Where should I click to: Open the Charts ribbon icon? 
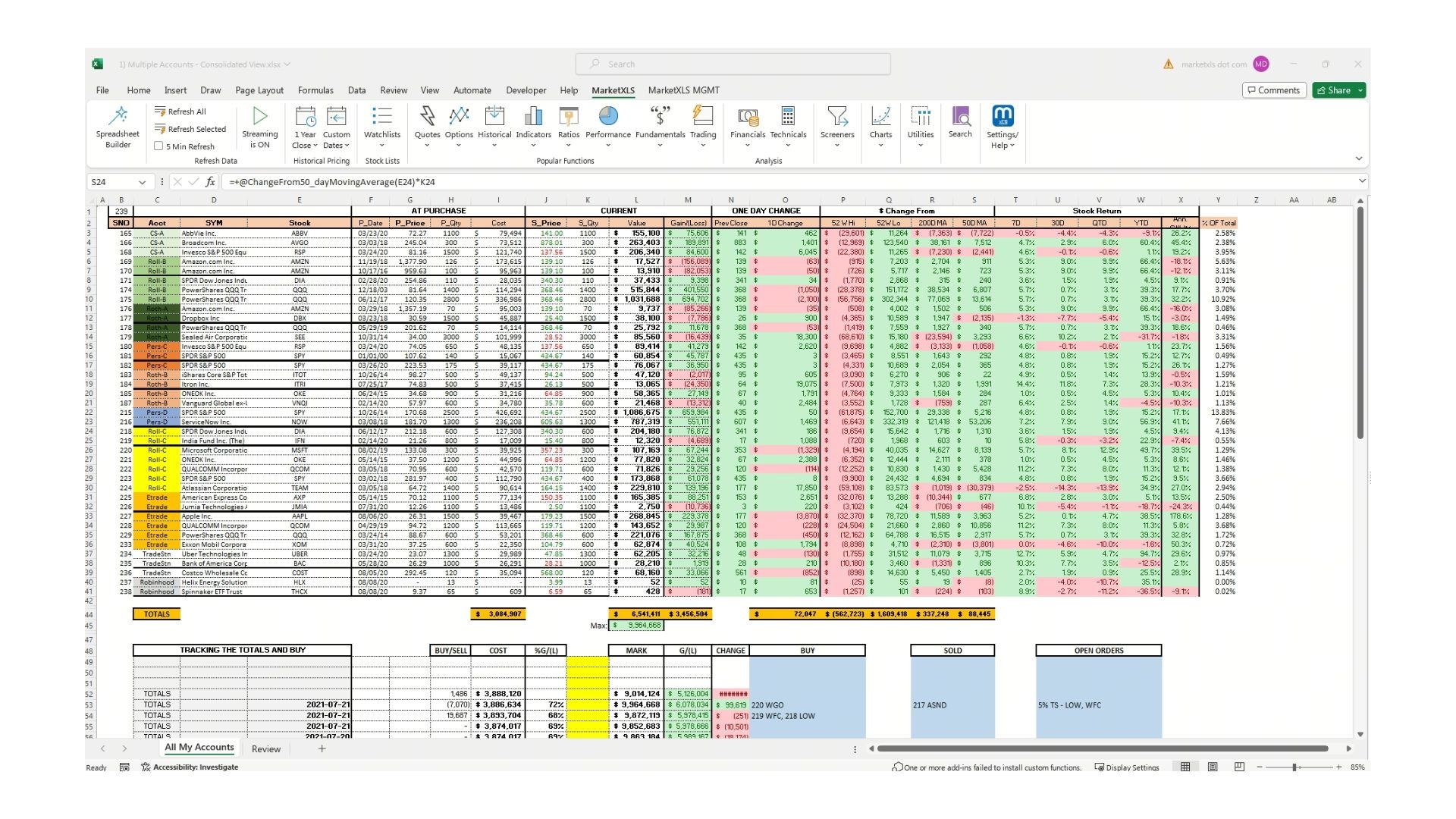(880, 116)
